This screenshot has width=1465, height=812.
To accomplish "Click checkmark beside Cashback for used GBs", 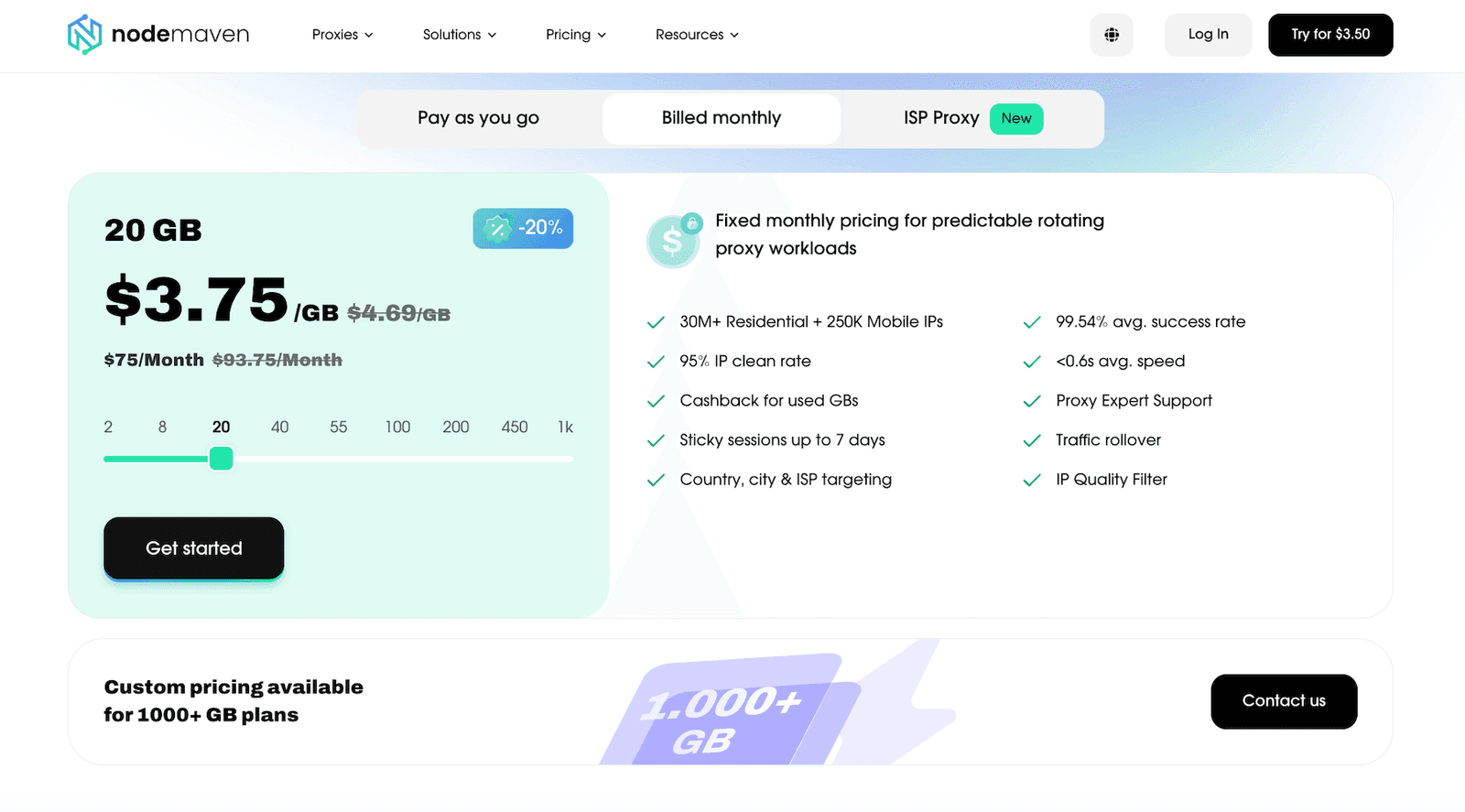I will [656, 401].
